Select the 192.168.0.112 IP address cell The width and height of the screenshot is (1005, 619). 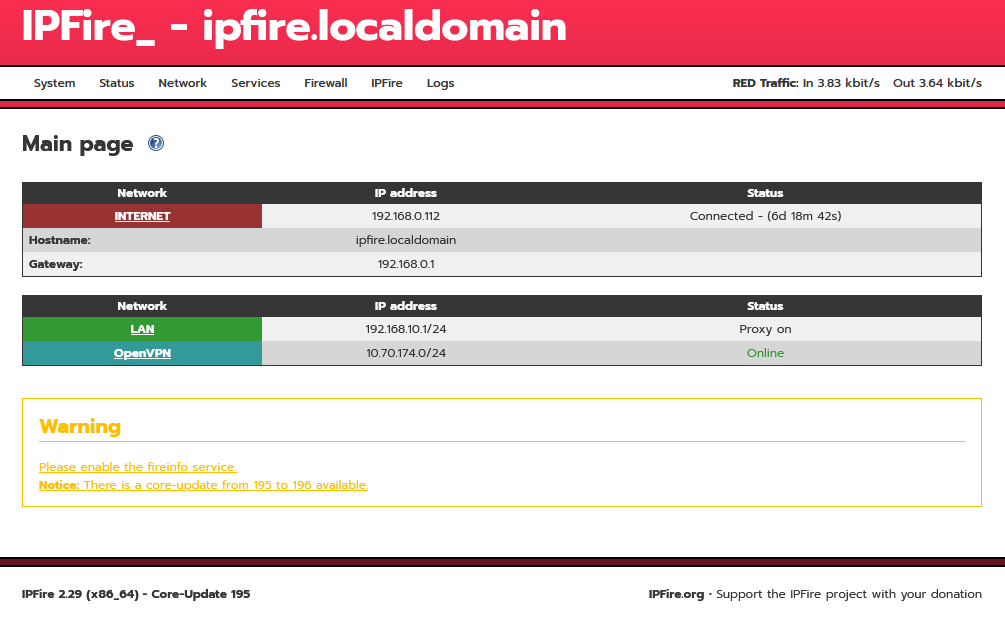pos(406,217)
